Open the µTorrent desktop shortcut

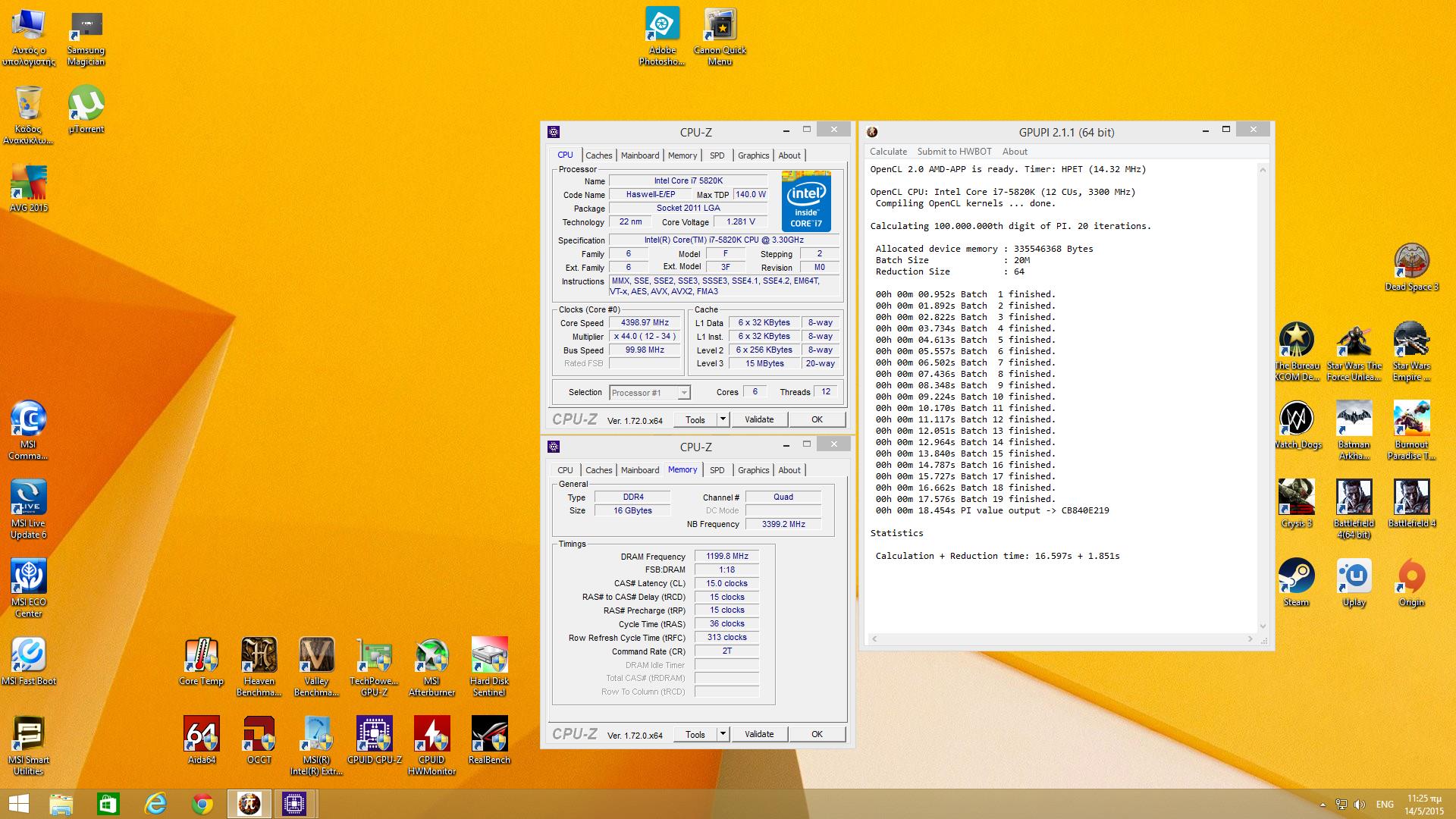coord(86,109)
